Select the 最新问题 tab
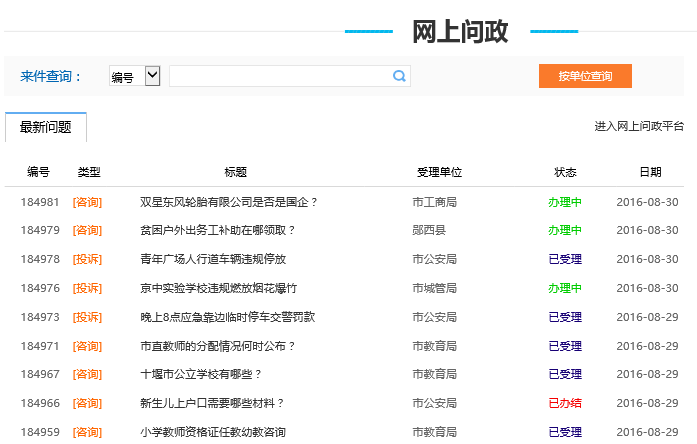The width and height of the screenshot is (697, 444). tap(46, 127)
